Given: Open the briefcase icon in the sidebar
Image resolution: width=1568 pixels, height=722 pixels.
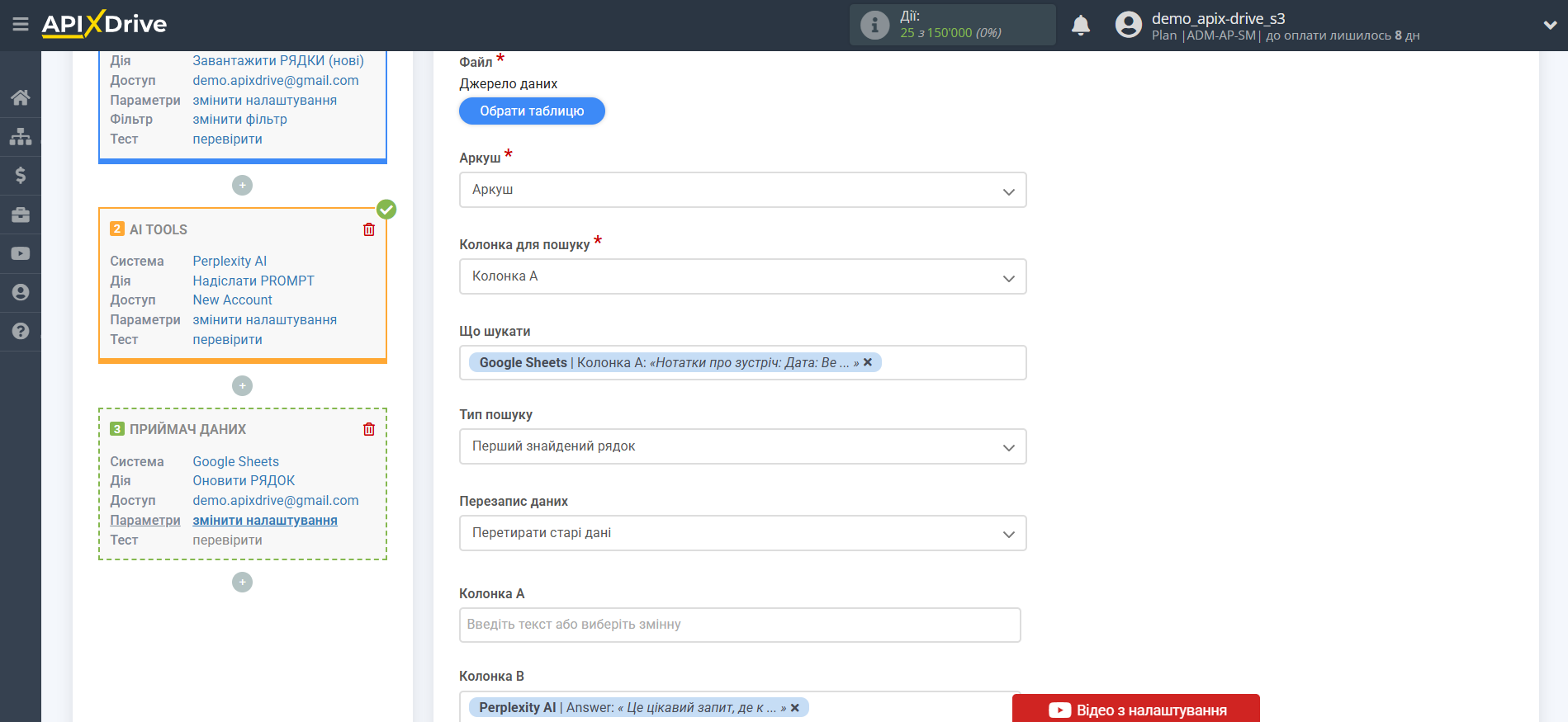Looking at the screenshot, I should click(21, 215).
